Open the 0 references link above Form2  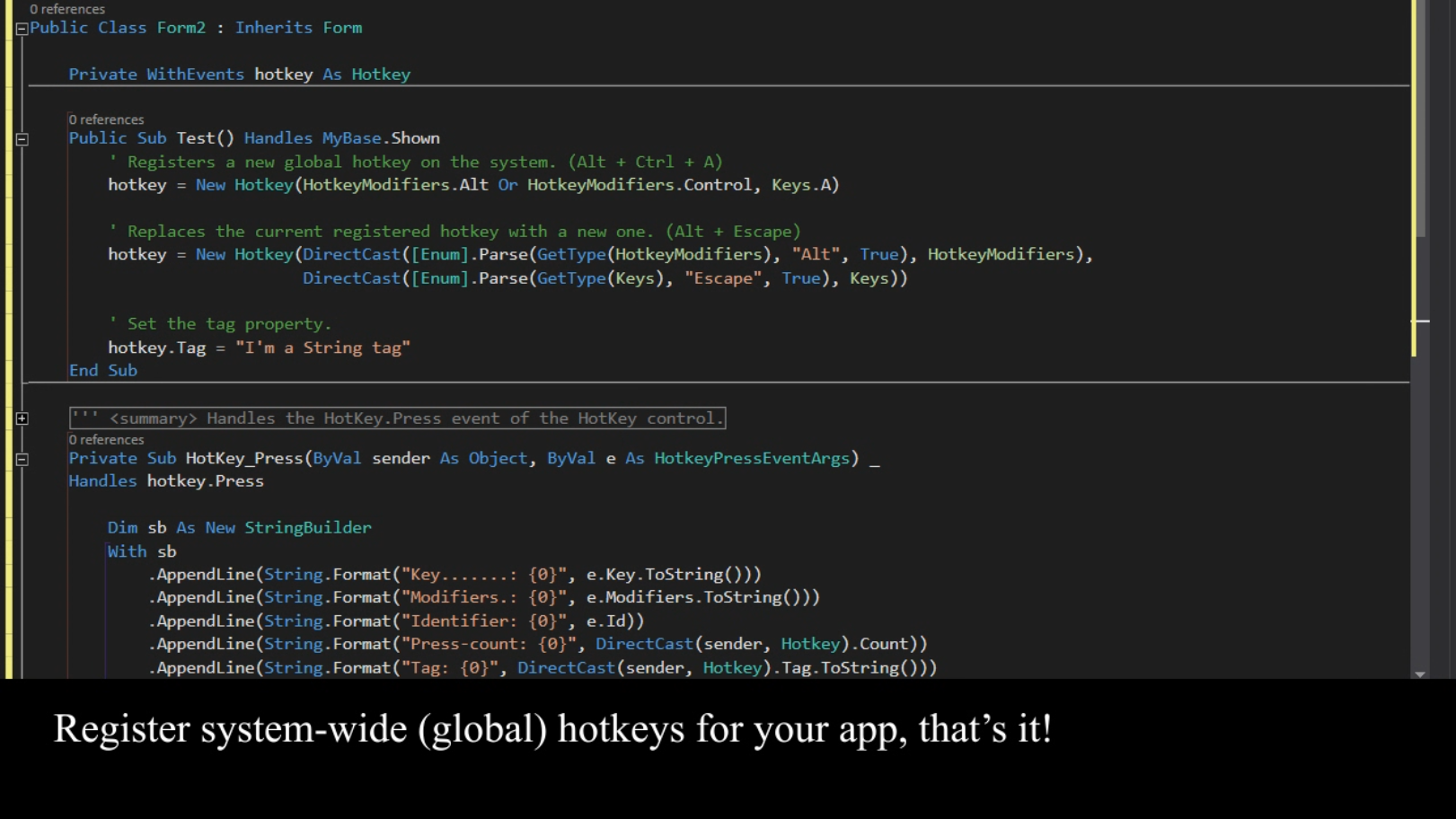point(68,9)
